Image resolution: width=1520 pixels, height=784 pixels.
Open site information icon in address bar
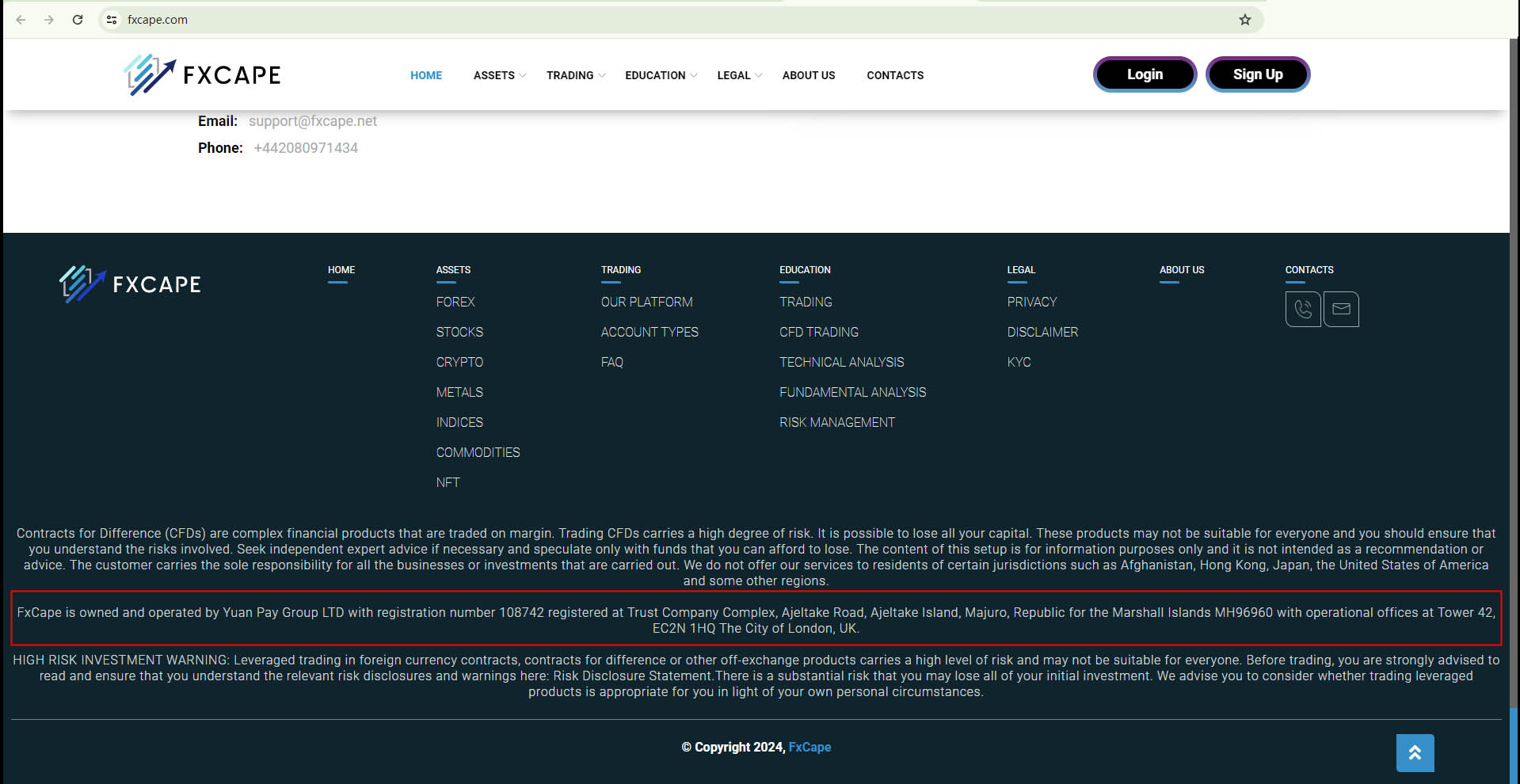pos(112,20)
